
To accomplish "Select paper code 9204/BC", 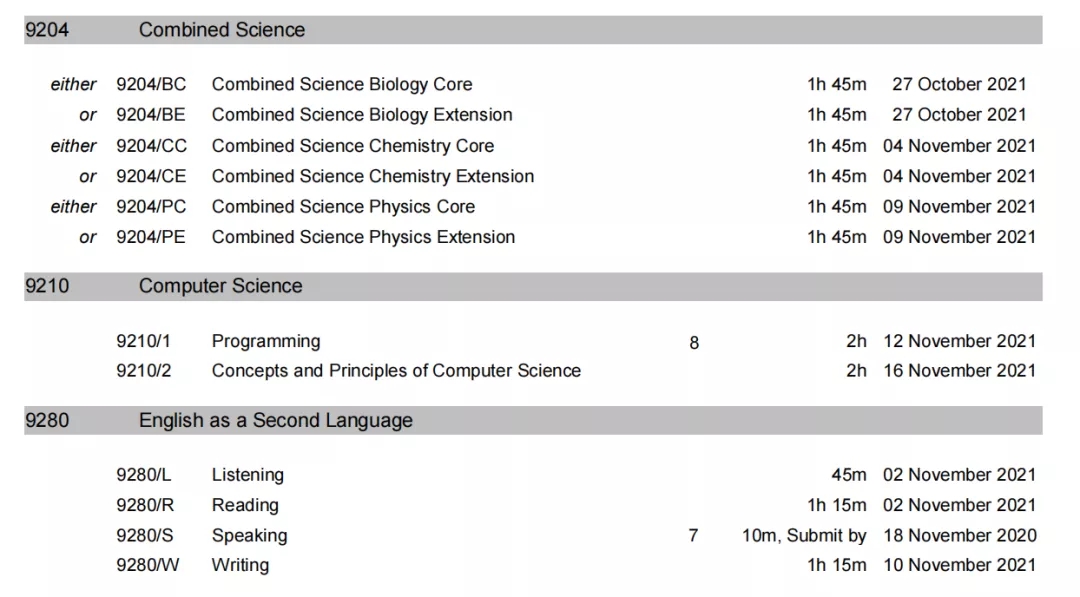I will coord(151,85).
